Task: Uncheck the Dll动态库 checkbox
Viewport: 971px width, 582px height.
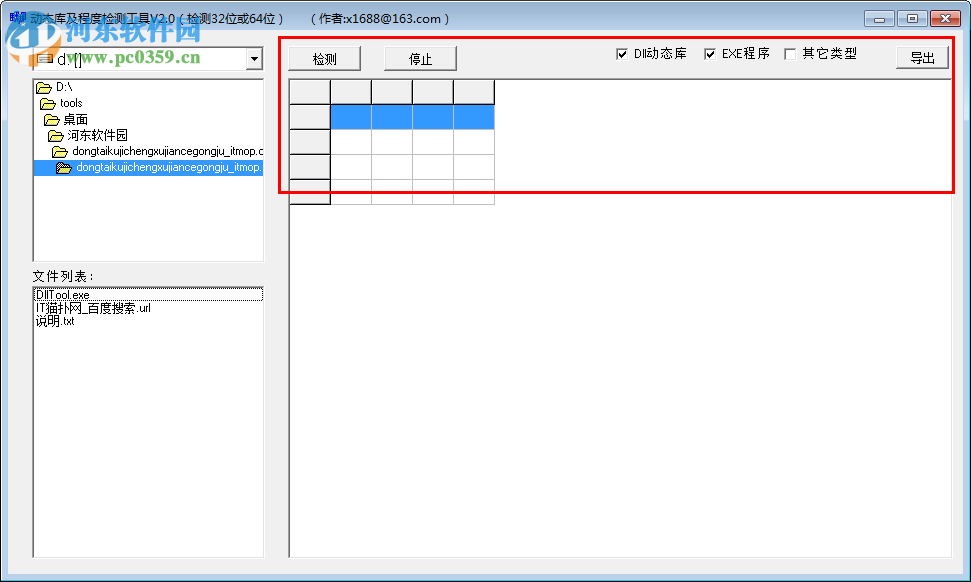Action: [623, 54]
